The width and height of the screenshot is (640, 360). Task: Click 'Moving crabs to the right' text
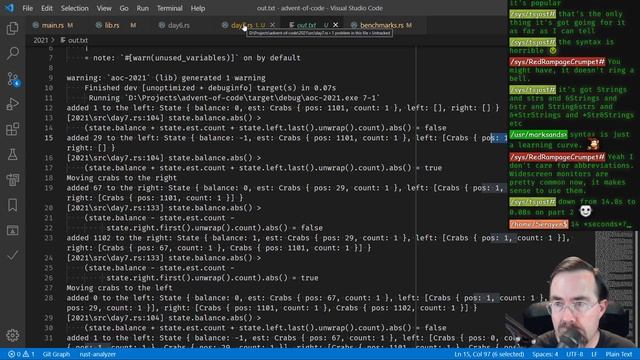(122, 178)
